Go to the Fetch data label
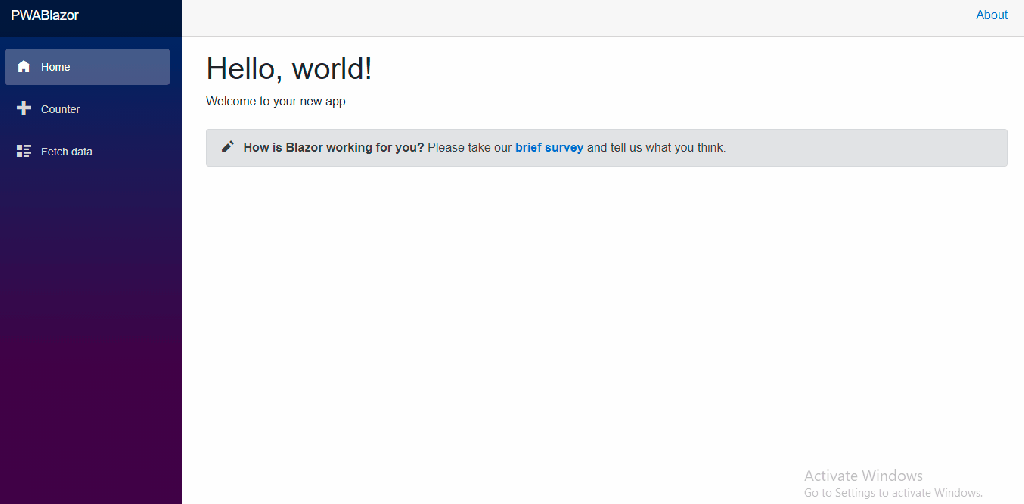Image resolution: width=1024 pixels, height=504 pixels. pos(67,151)
